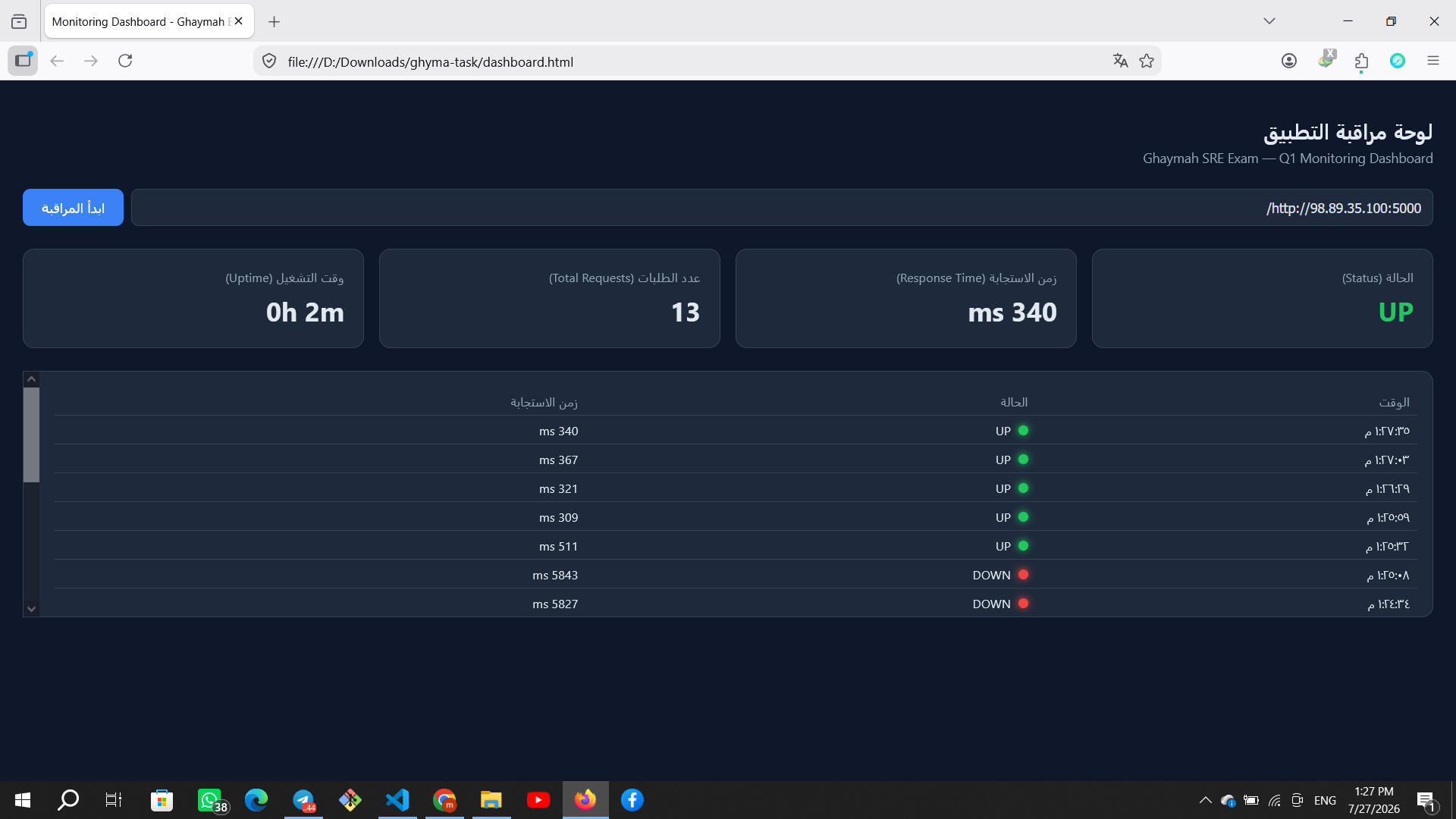Go back with the browser back arrow
This screenshot has height=819, width=1456.
[57, 61]
